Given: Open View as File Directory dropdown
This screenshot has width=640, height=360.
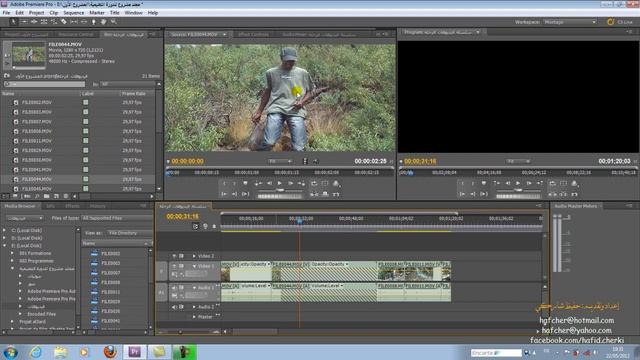Looking at the screenshot, I should click(x=129, y=233).
